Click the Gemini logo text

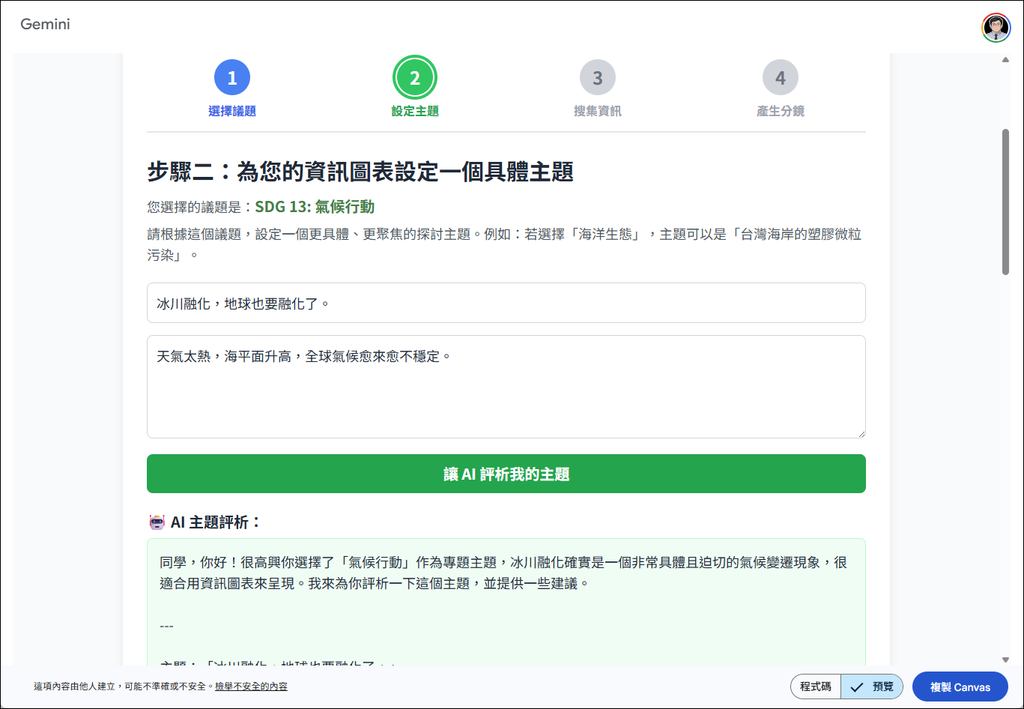click(45, 24)
